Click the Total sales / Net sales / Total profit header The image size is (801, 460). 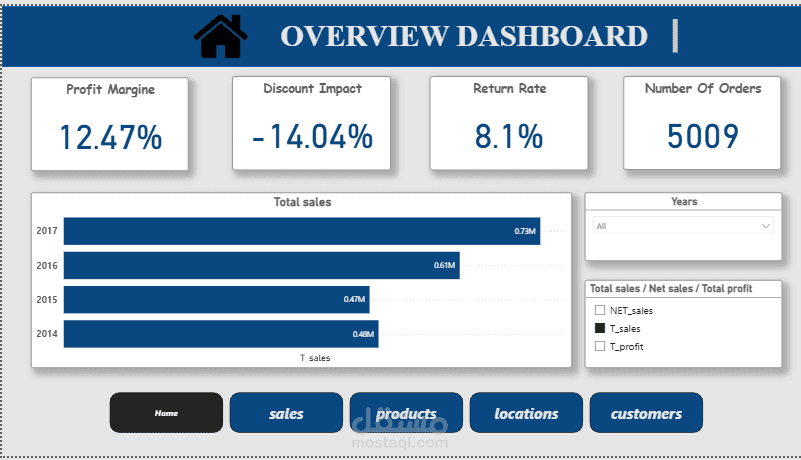tap(671, 288)
